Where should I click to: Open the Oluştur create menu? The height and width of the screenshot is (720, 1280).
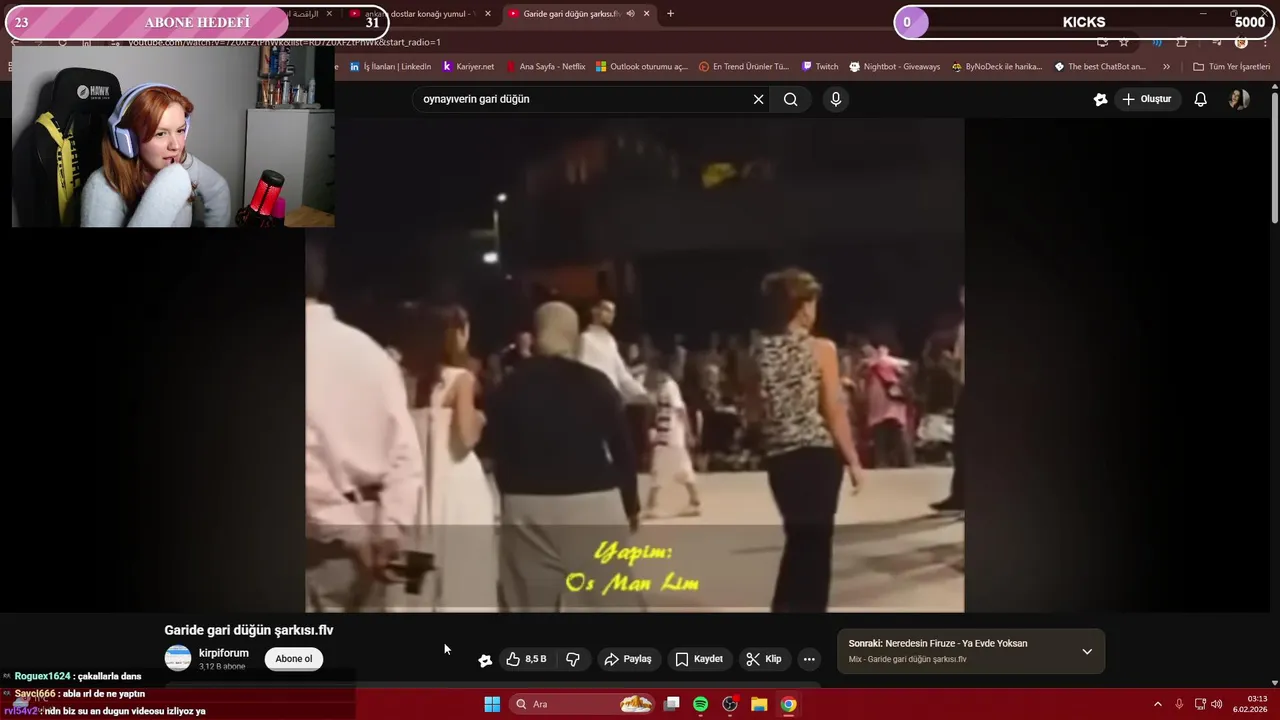tap(1146, 99)
